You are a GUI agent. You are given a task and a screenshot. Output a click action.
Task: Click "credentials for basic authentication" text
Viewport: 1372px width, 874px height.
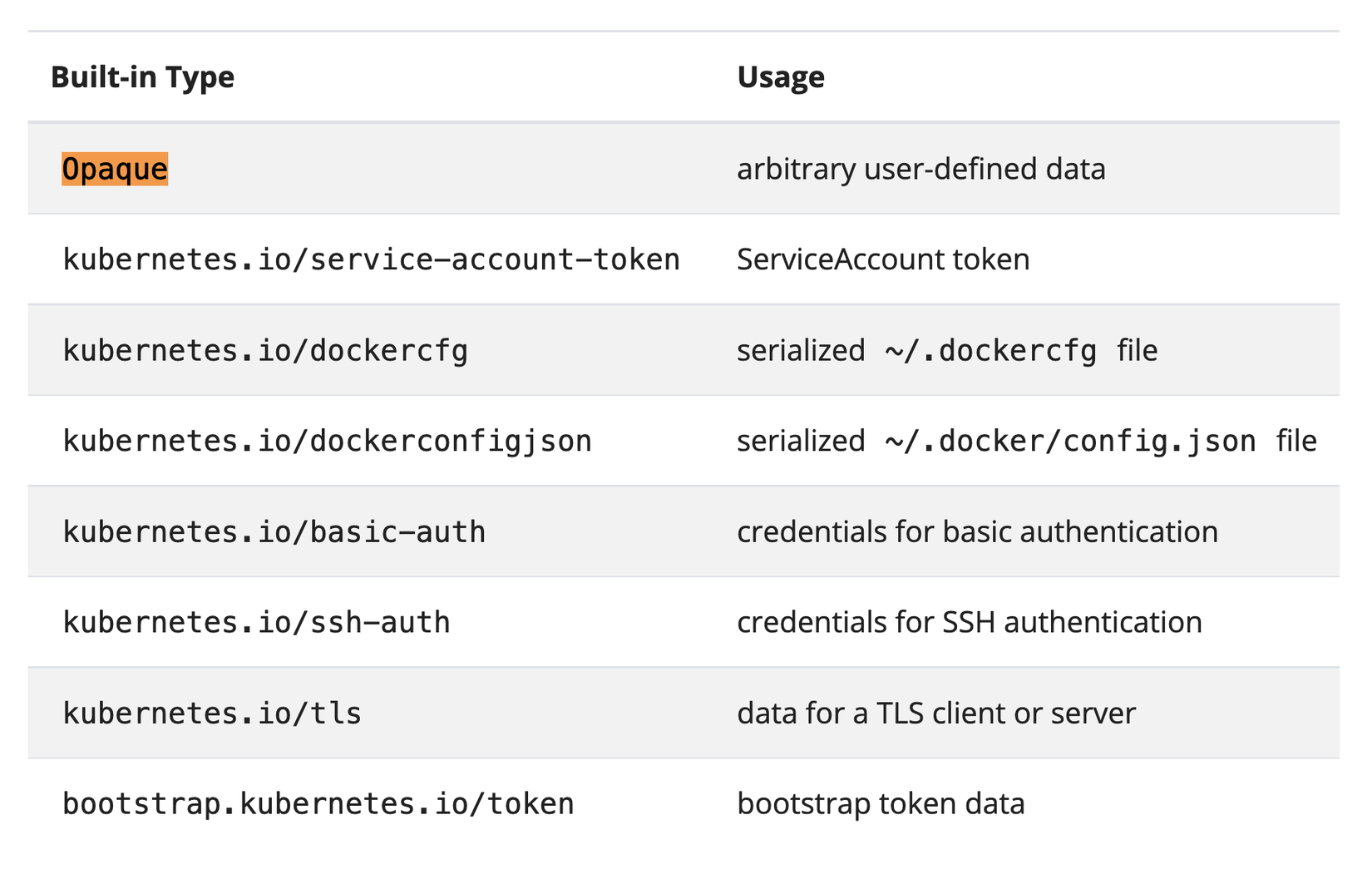977,531
